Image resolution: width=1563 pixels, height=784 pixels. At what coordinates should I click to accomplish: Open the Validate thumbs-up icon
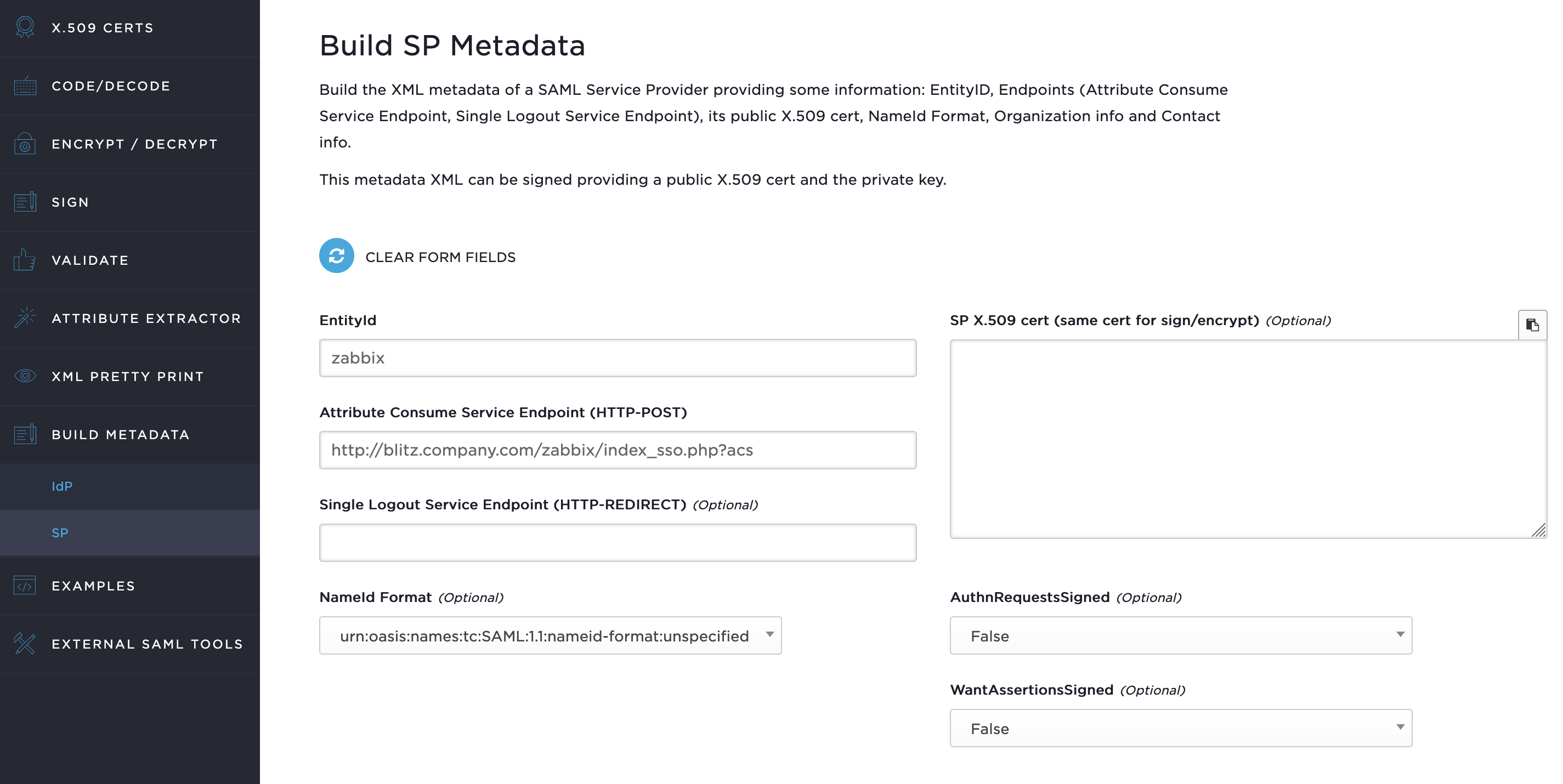point(24,259)
